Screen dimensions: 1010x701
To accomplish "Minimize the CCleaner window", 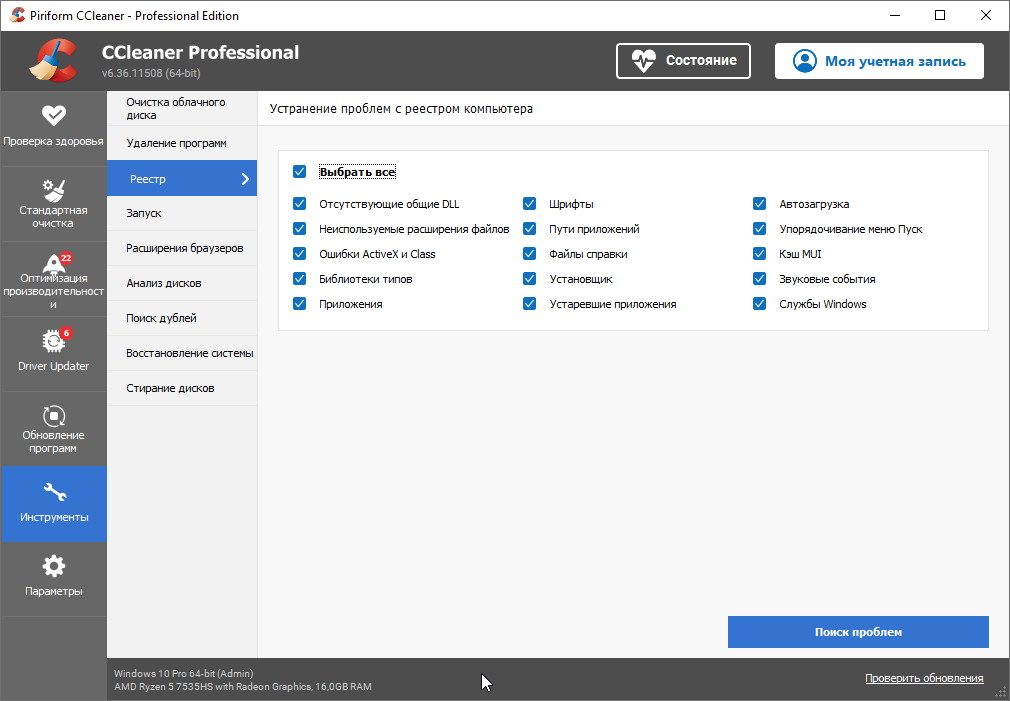I will (x=895, y=15).
